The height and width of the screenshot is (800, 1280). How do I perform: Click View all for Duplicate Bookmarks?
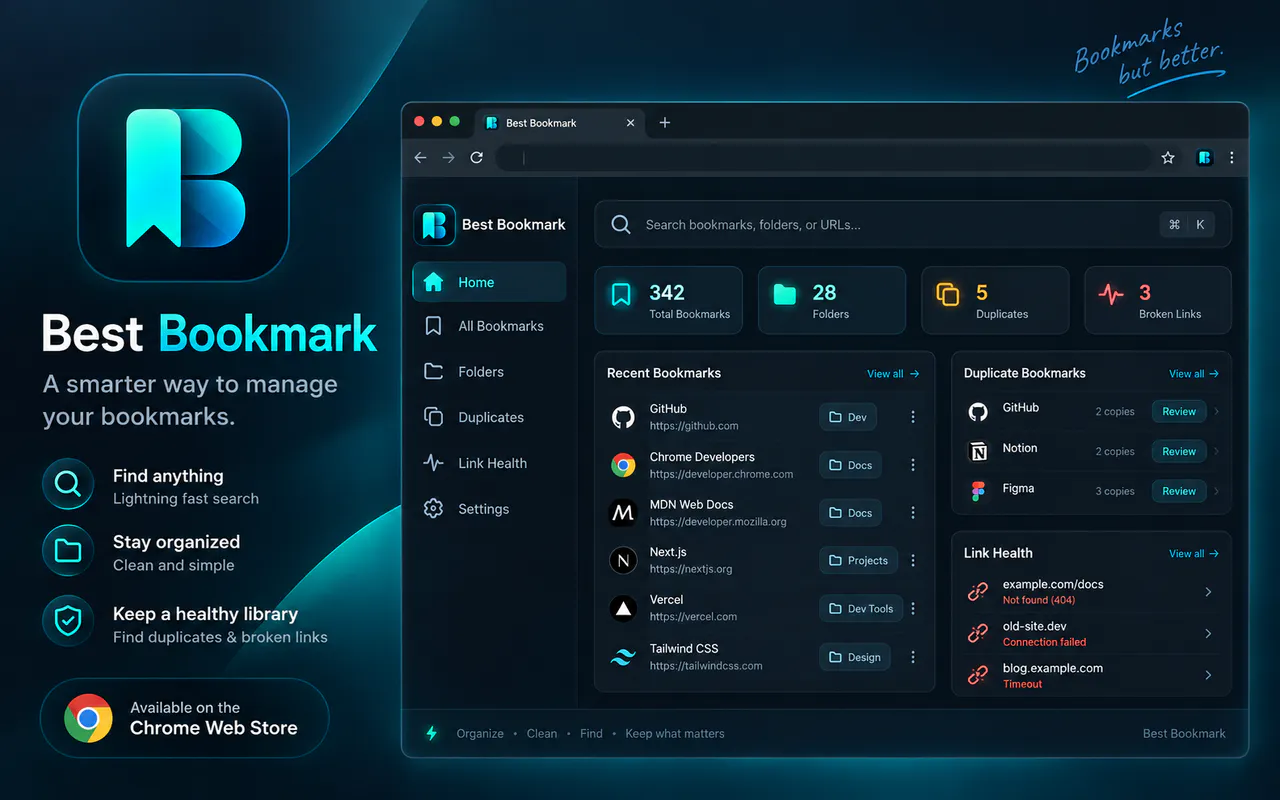pyautogui.click(x=1194, y=374)
